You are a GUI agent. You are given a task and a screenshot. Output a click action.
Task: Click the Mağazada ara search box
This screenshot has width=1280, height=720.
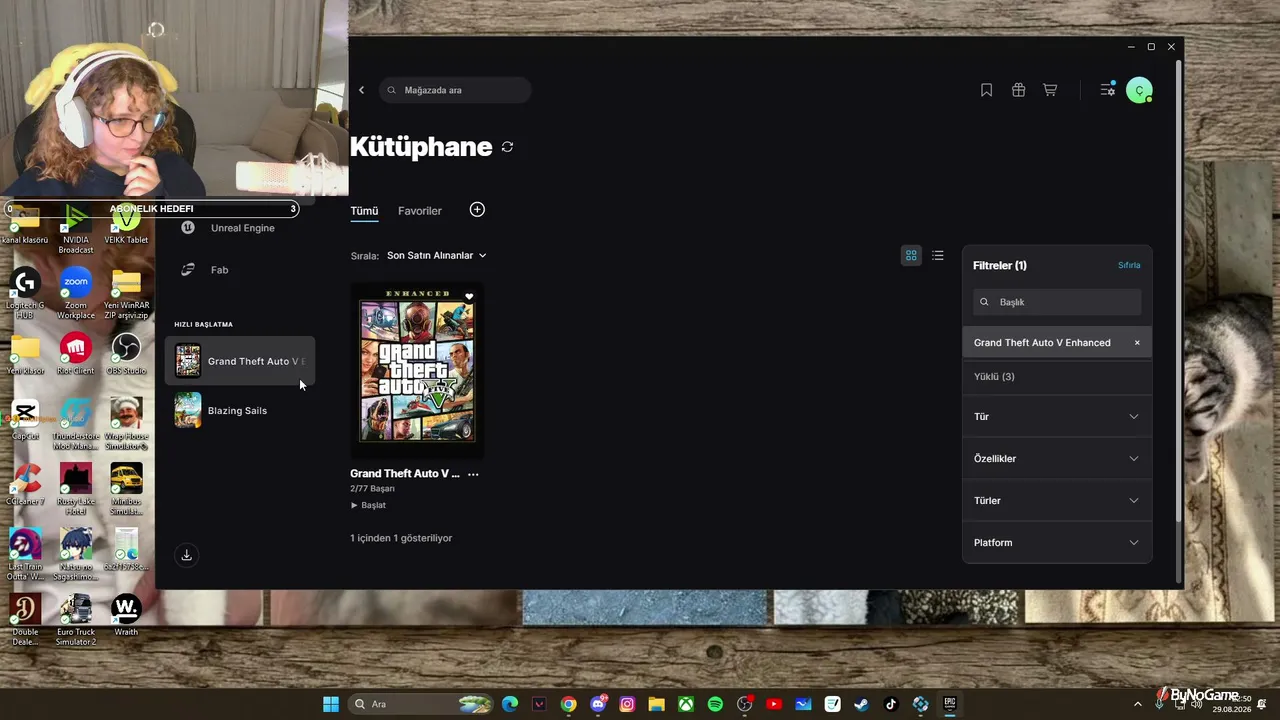455,90
